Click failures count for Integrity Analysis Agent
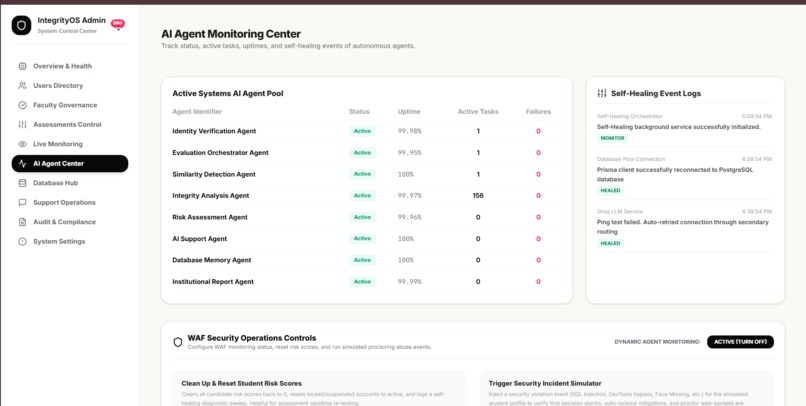The image size is (806, 406). (538, 196)
